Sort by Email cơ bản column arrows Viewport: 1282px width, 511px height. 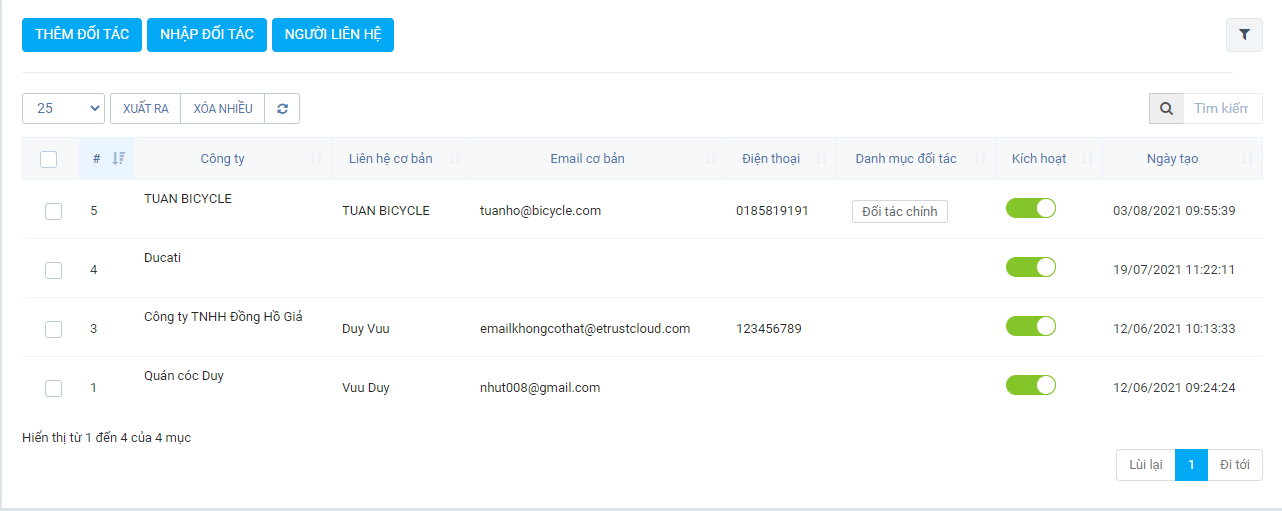710,159
